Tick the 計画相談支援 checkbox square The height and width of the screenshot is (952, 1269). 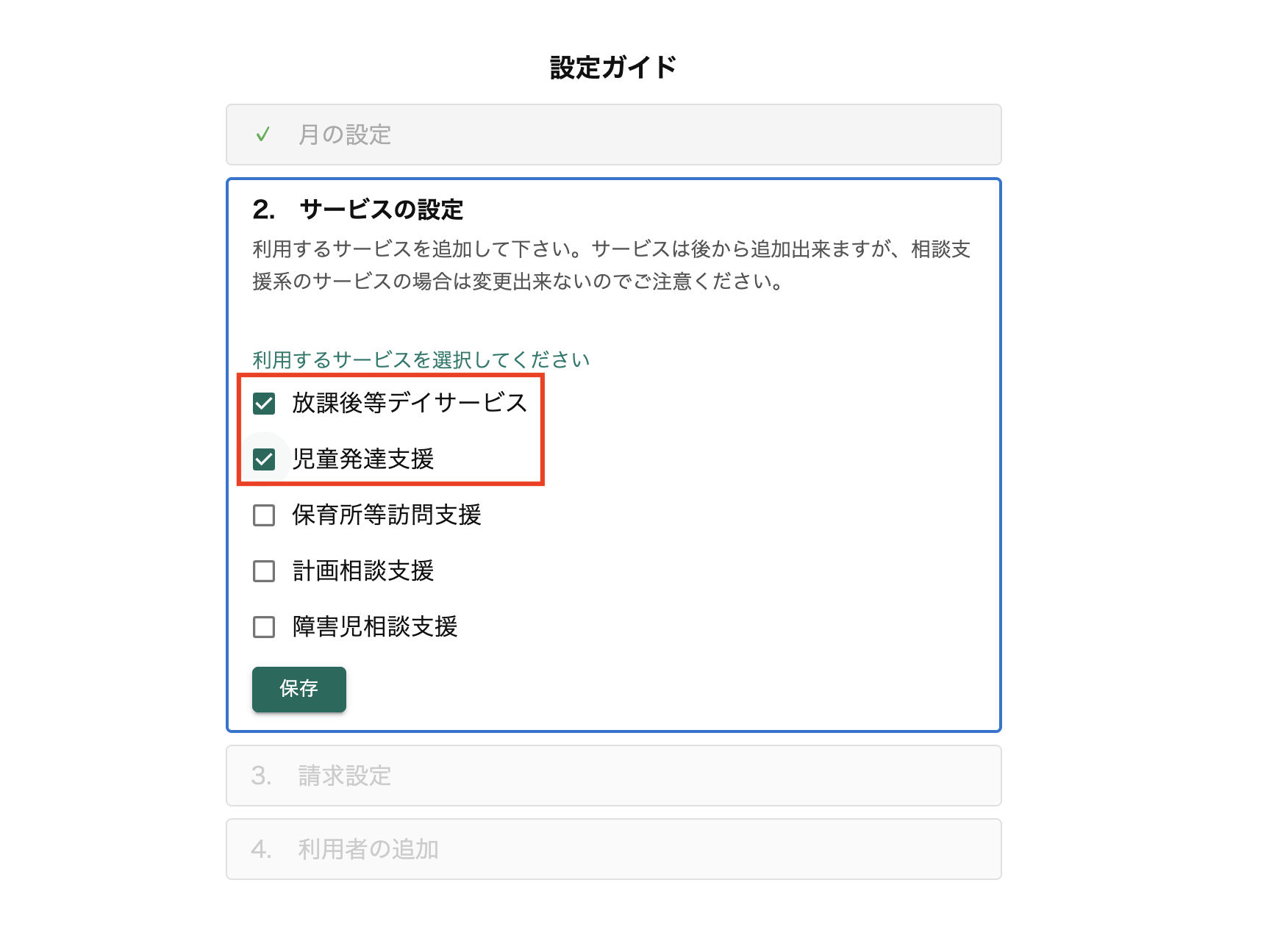(264, 571)
